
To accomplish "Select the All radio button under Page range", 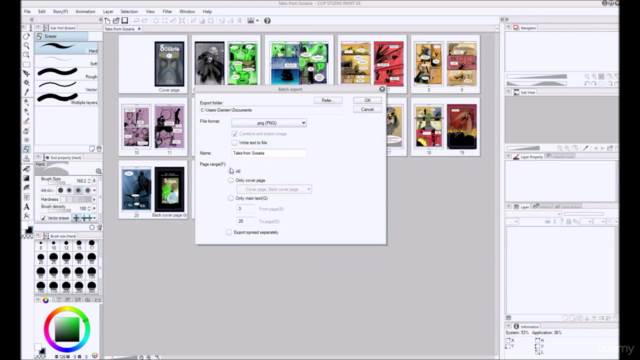I will 231,171.
